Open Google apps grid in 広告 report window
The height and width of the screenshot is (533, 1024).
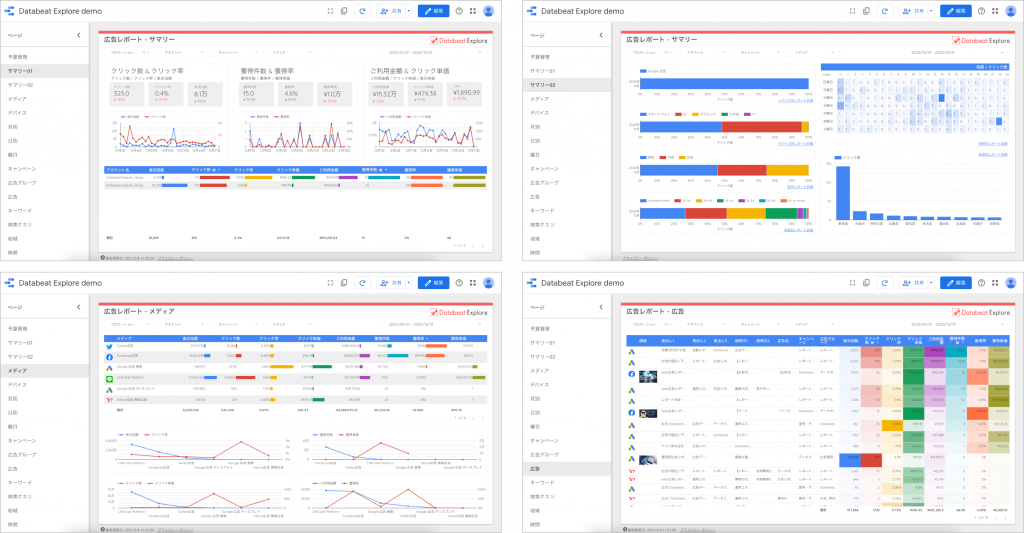click(x=995, y=283)
